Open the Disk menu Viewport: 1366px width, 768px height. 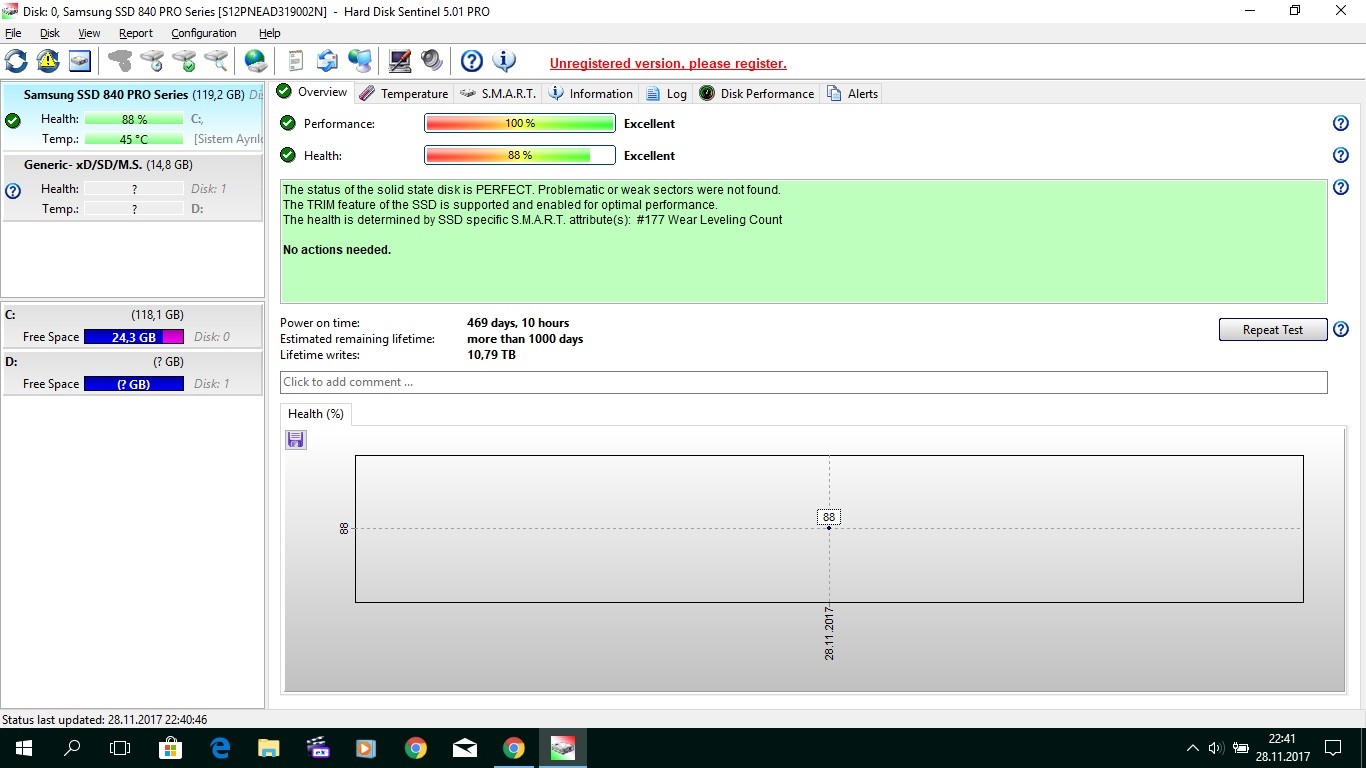[x=50, y=33]
